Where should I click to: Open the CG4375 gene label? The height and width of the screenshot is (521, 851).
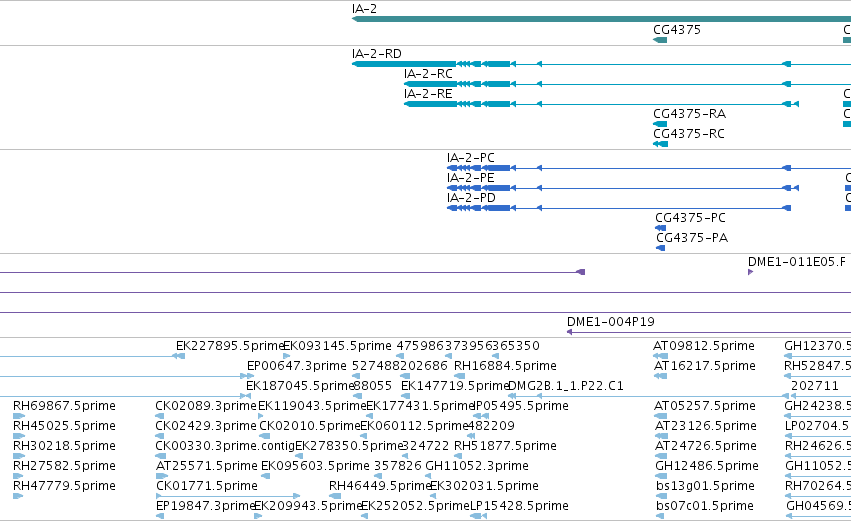(x=677, y=30)
